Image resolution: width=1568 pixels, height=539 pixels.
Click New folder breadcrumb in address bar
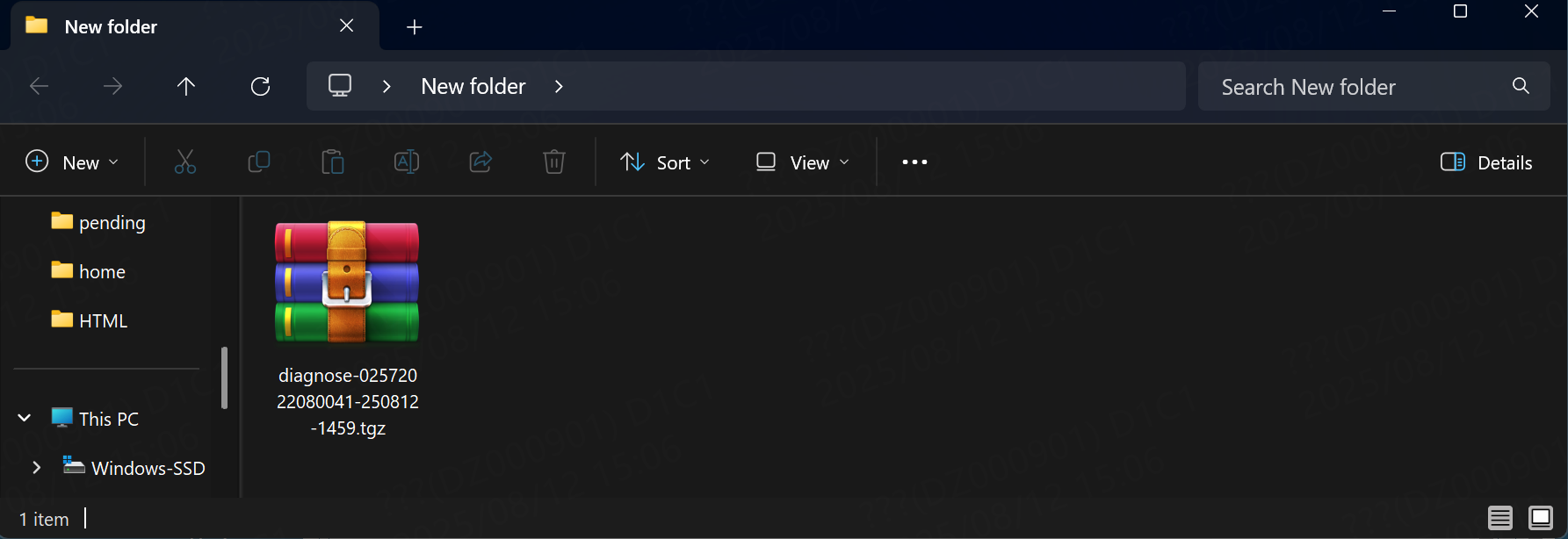coord(473,86)
